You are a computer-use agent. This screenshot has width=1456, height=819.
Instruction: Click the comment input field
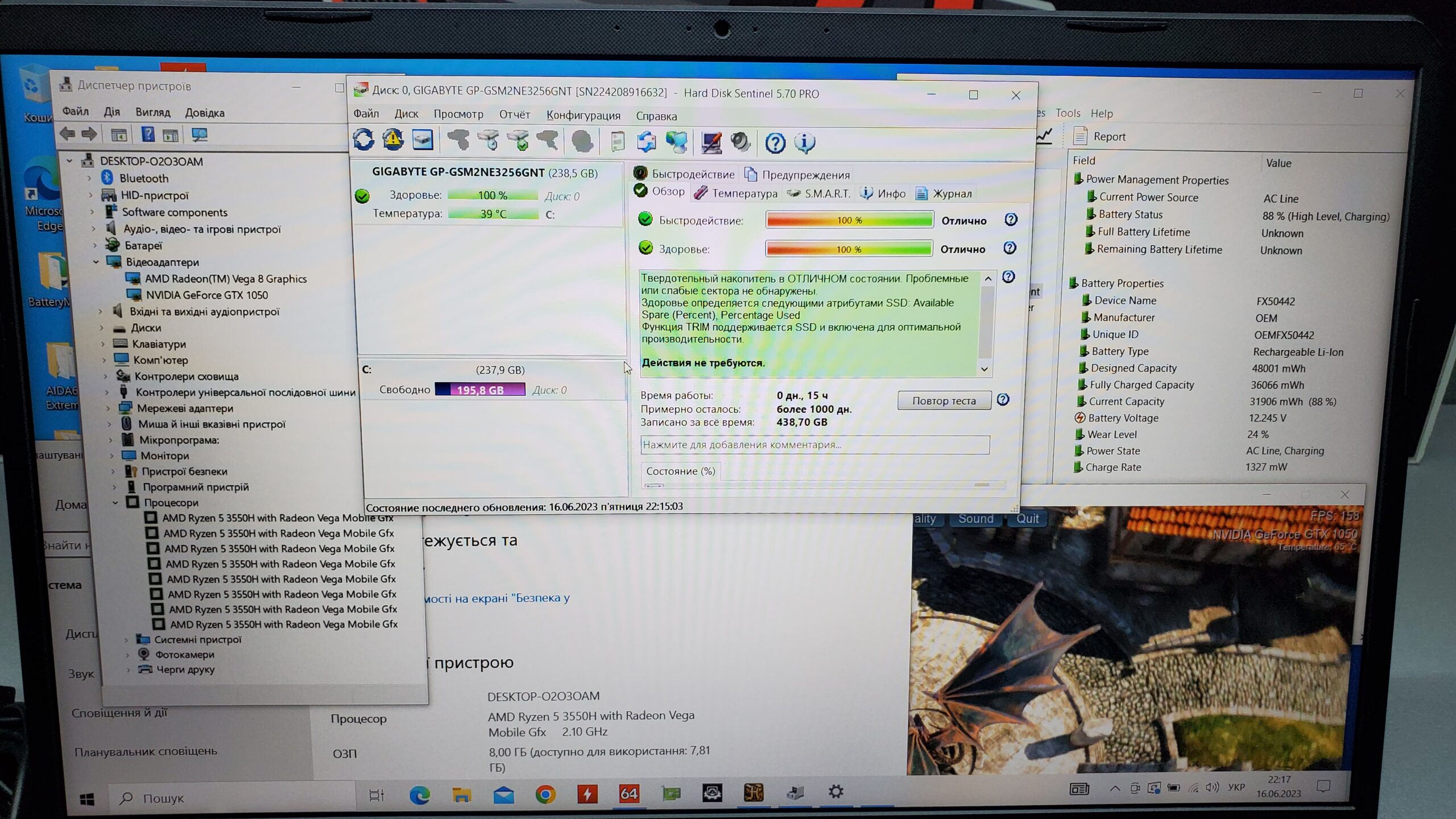pos(814,445)
